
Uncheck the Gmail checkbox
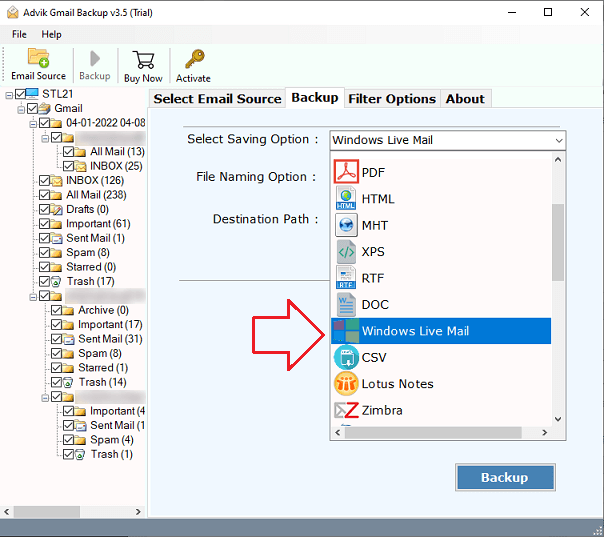[x=32, y=108]
